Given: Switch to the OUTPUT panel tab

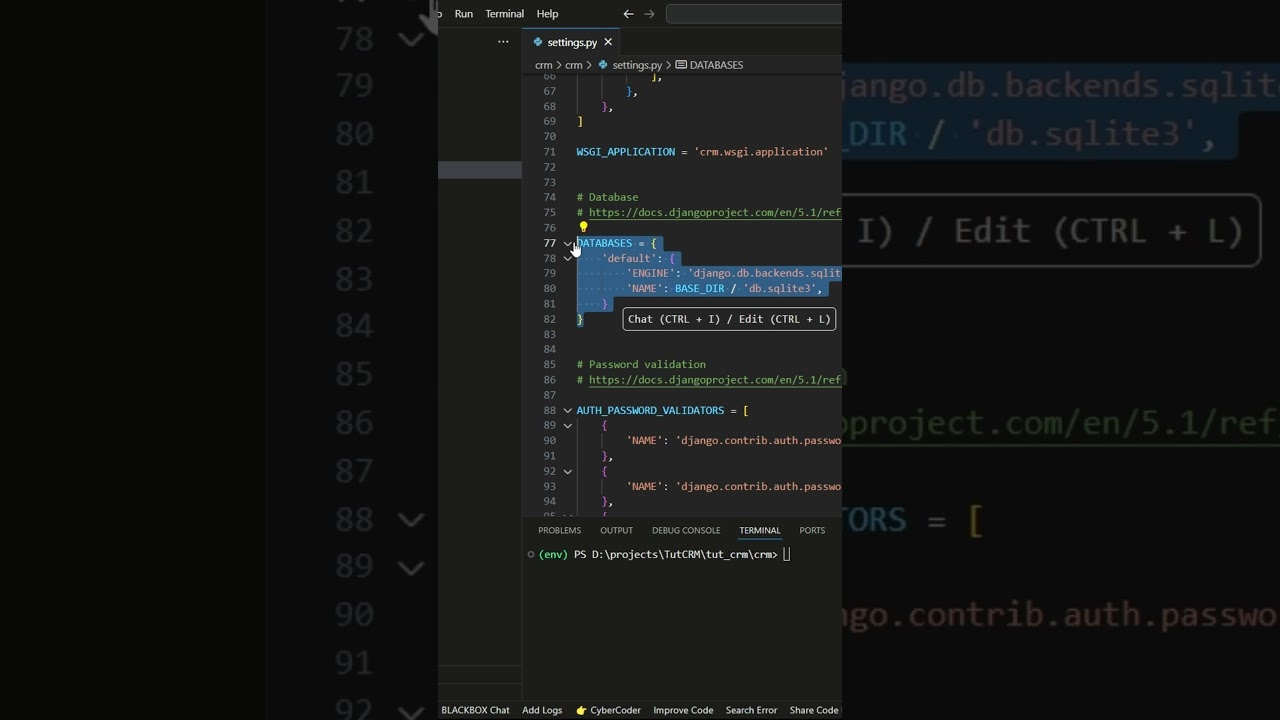Looking at the screenshot, I should 616,531.
